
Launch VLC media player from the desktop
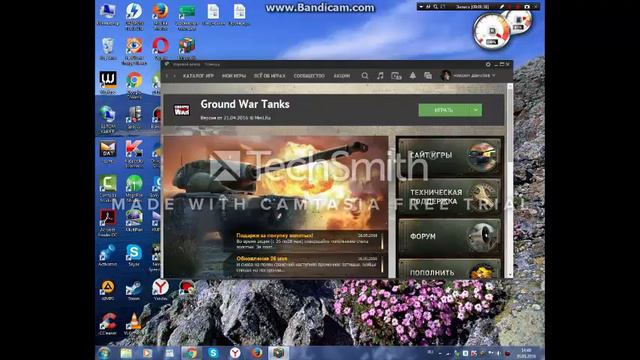point(134,323)
